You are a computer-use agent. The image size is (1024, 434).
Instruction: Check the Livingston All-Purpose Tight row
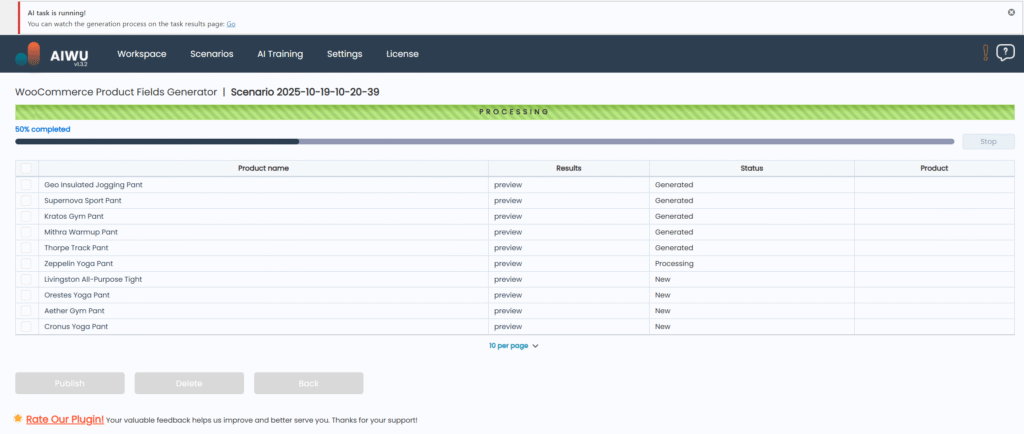[26, 279]
